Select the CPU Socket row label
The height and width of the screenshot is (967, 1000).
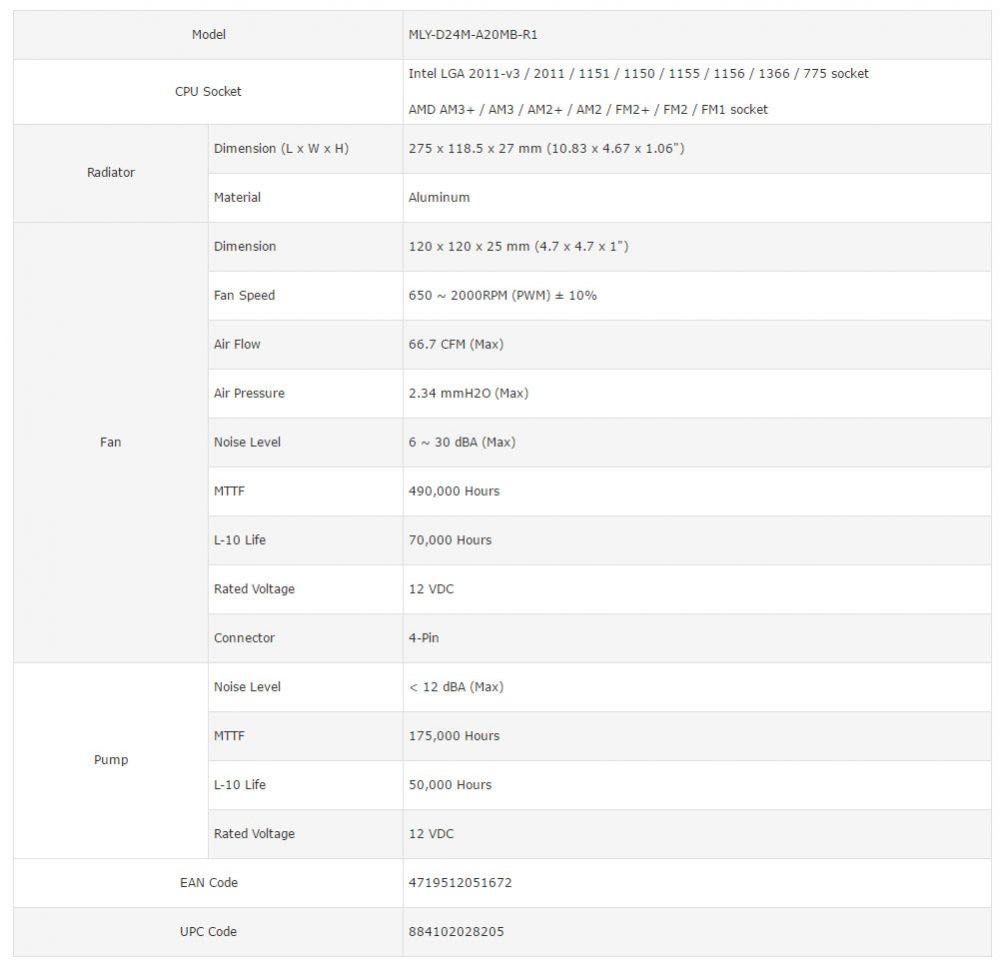pos(208,91)
